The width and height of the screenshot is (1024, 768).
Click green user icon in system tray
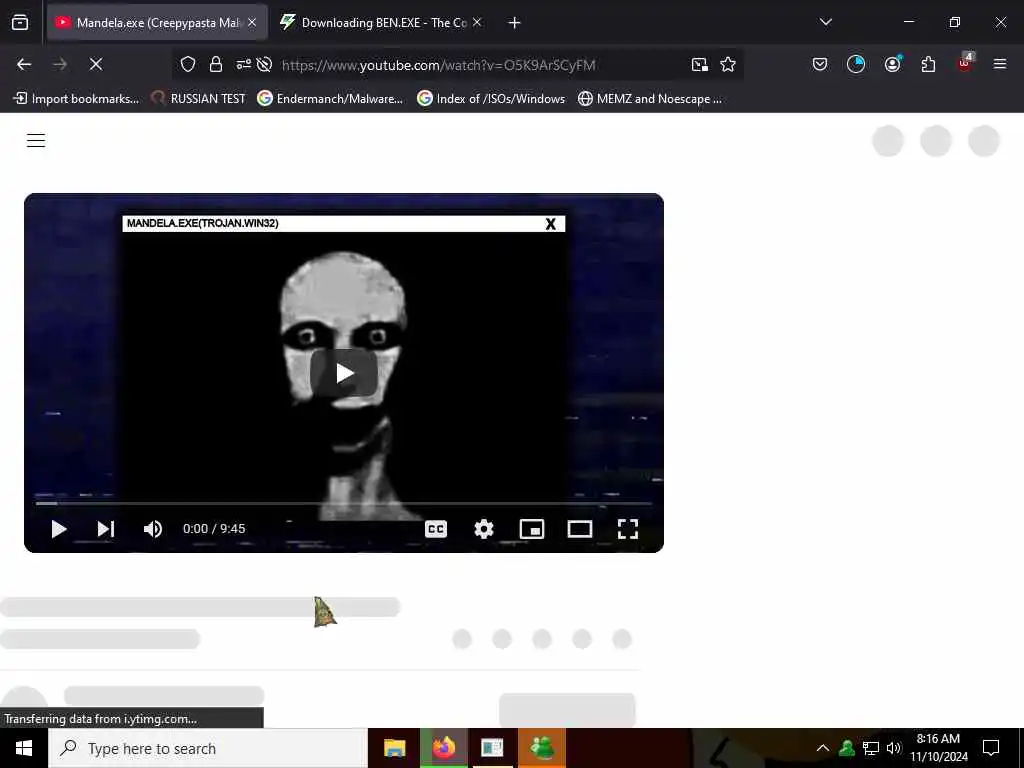click(847, 748)
